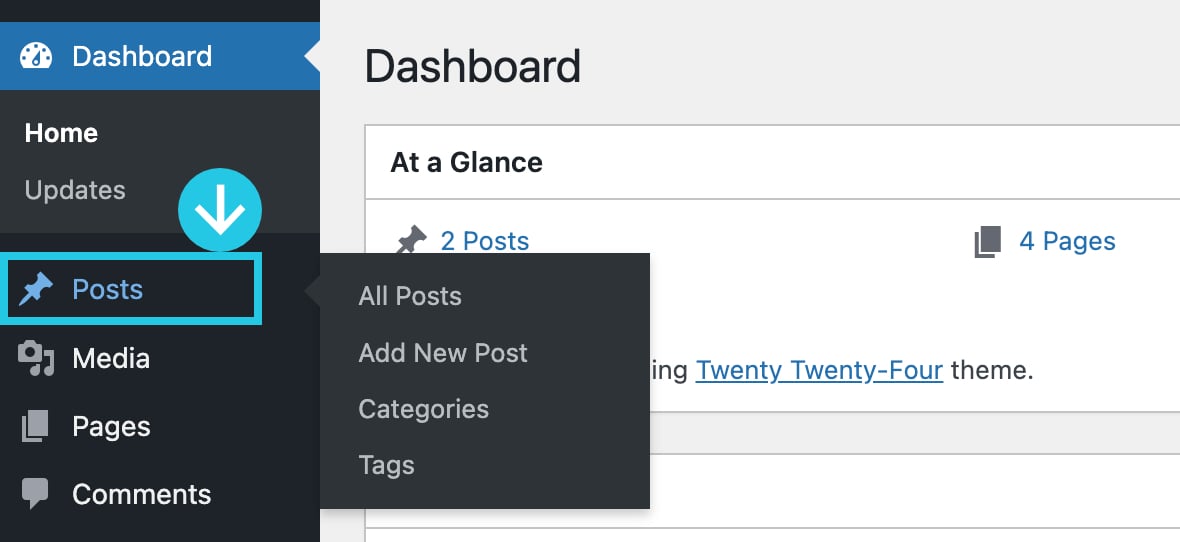Click the pushpin icon beside Posts in sidebar
The image size is (1180, 542).
tap(35, 289)
